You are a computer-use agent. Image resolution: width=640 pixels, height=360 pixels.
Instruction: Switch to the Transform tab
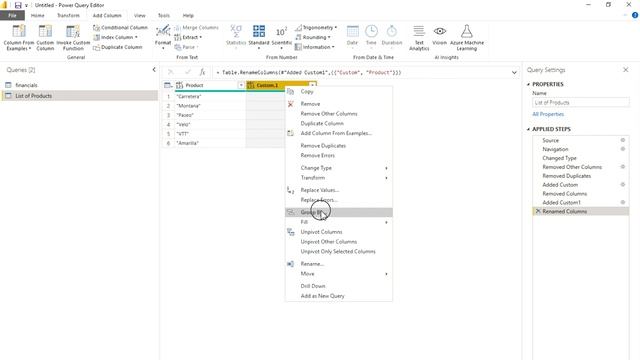click(x=68, y=16)
